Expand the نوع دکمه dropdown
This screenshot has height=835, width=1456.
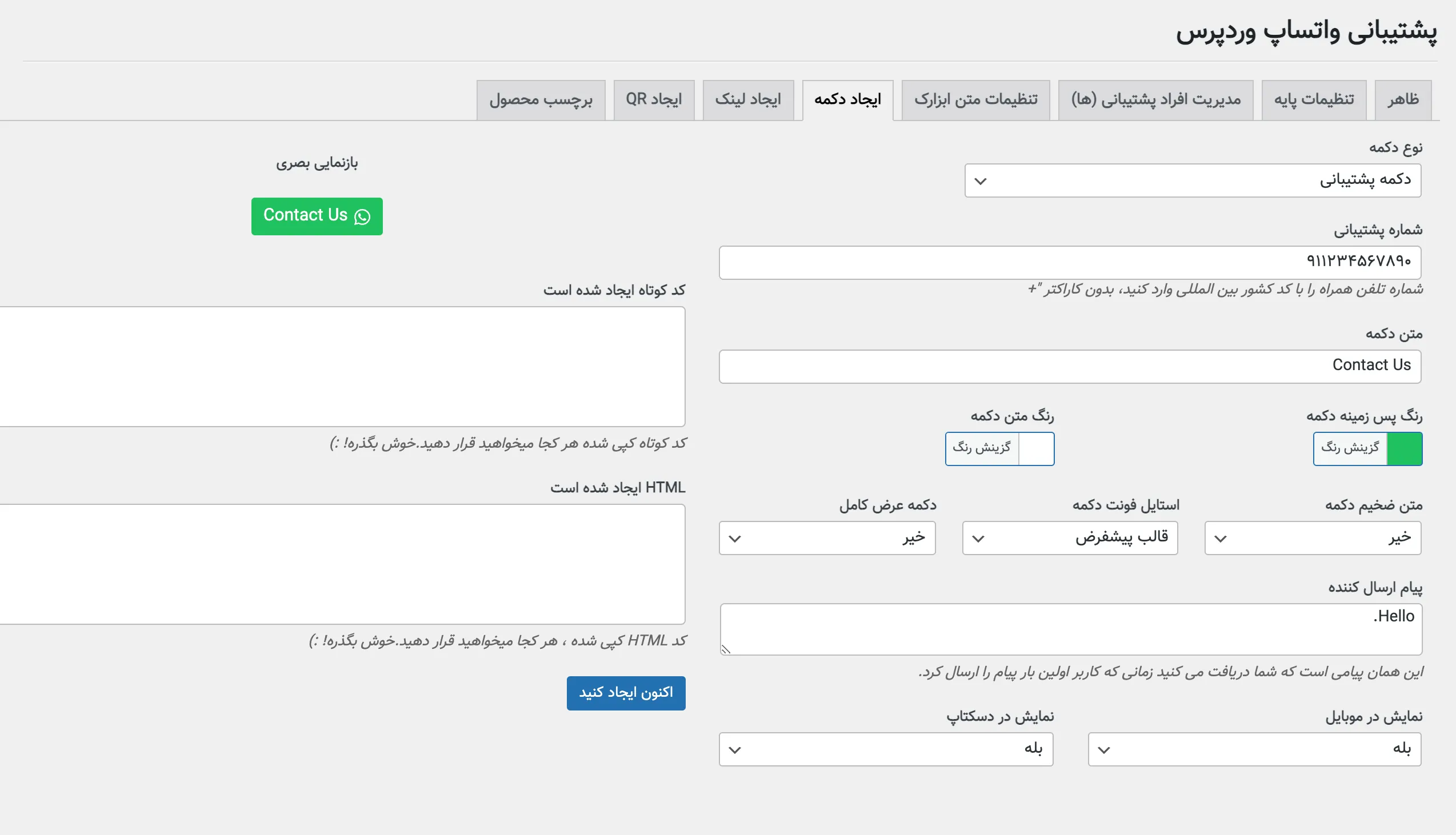(1193, 180)
